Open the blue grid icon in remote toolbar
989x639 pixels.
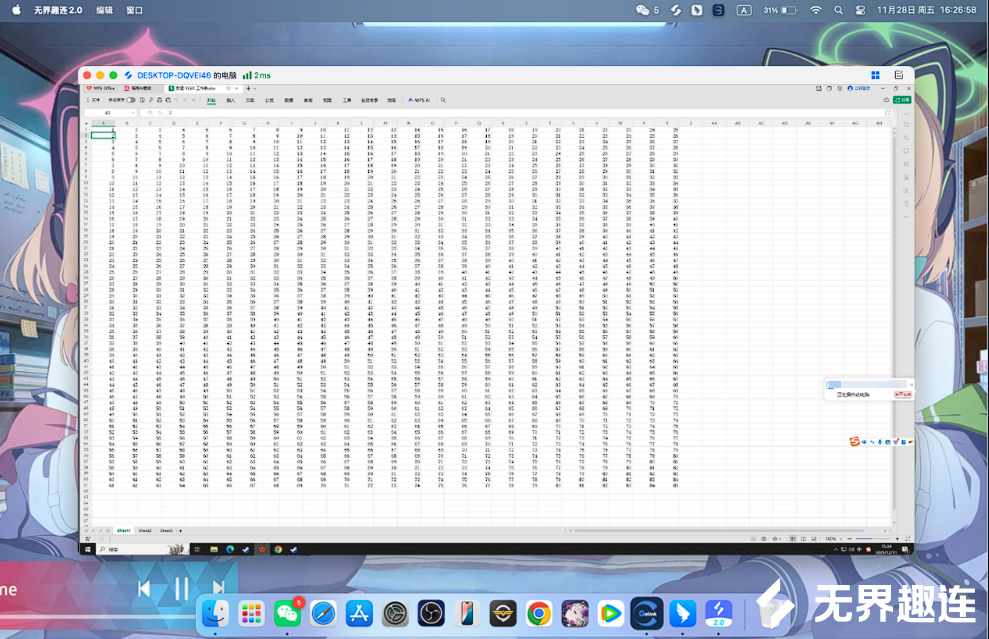876,75
